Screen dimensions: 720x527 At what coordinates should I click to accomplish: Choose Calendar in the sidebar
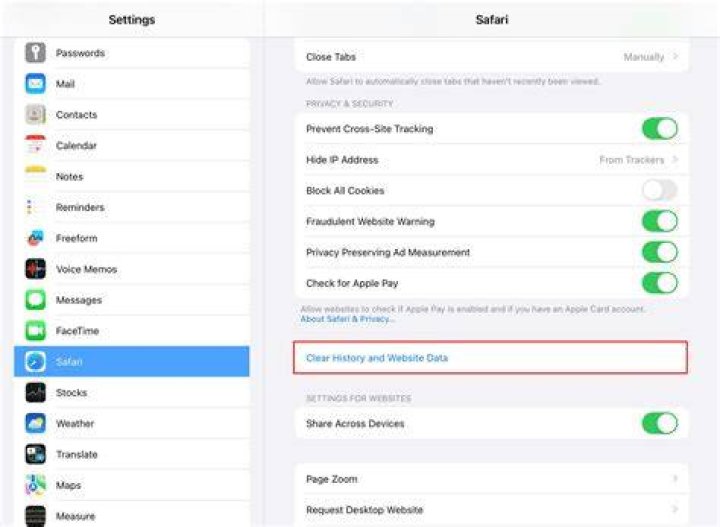coord(132,145)
